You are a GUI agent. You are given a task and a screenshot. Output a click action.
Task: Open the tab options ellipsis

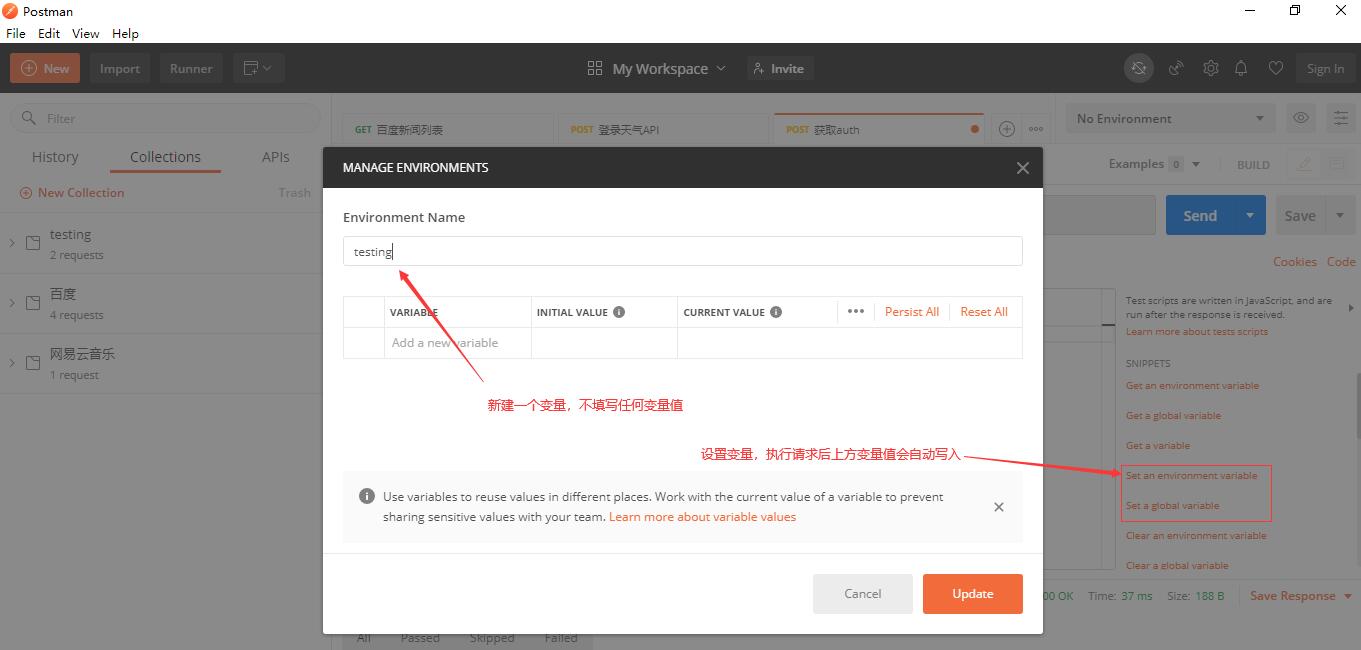(x=1036, y=129)
